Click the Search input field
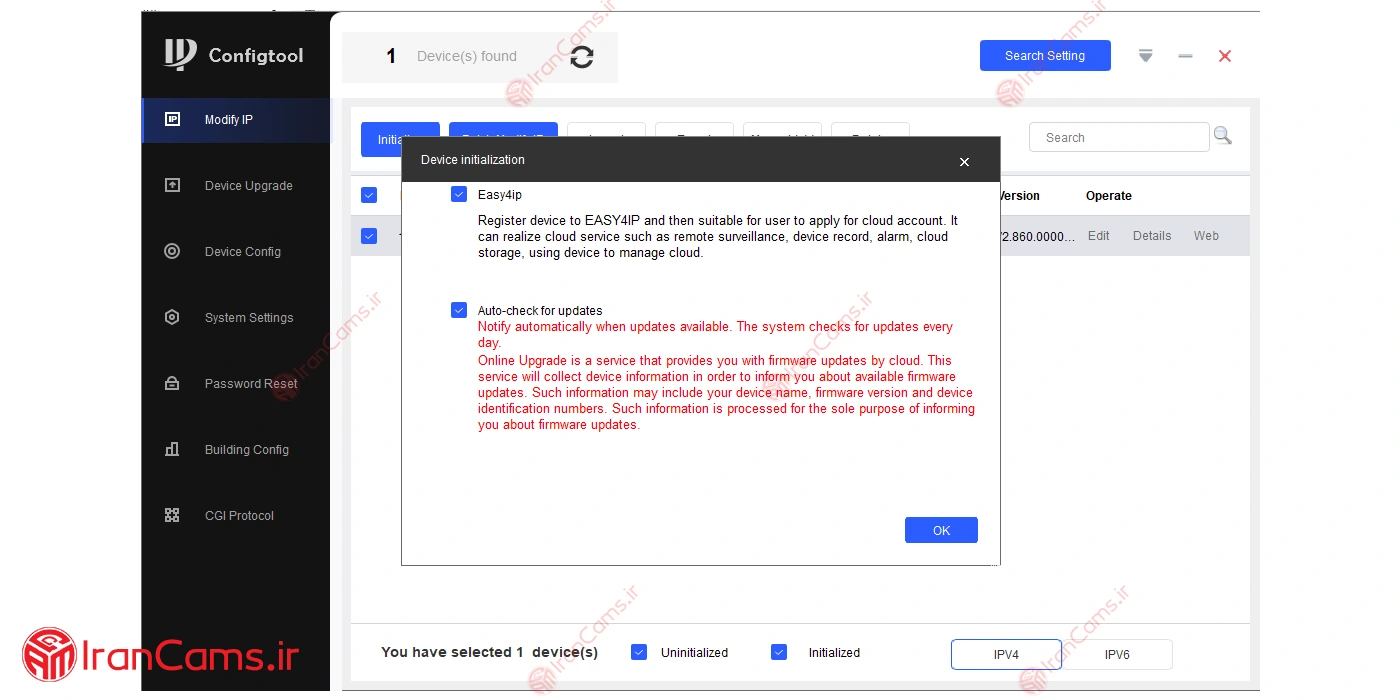Image resolution: width=1400 pixels, height=700 pixels. tap(1119, 137)
